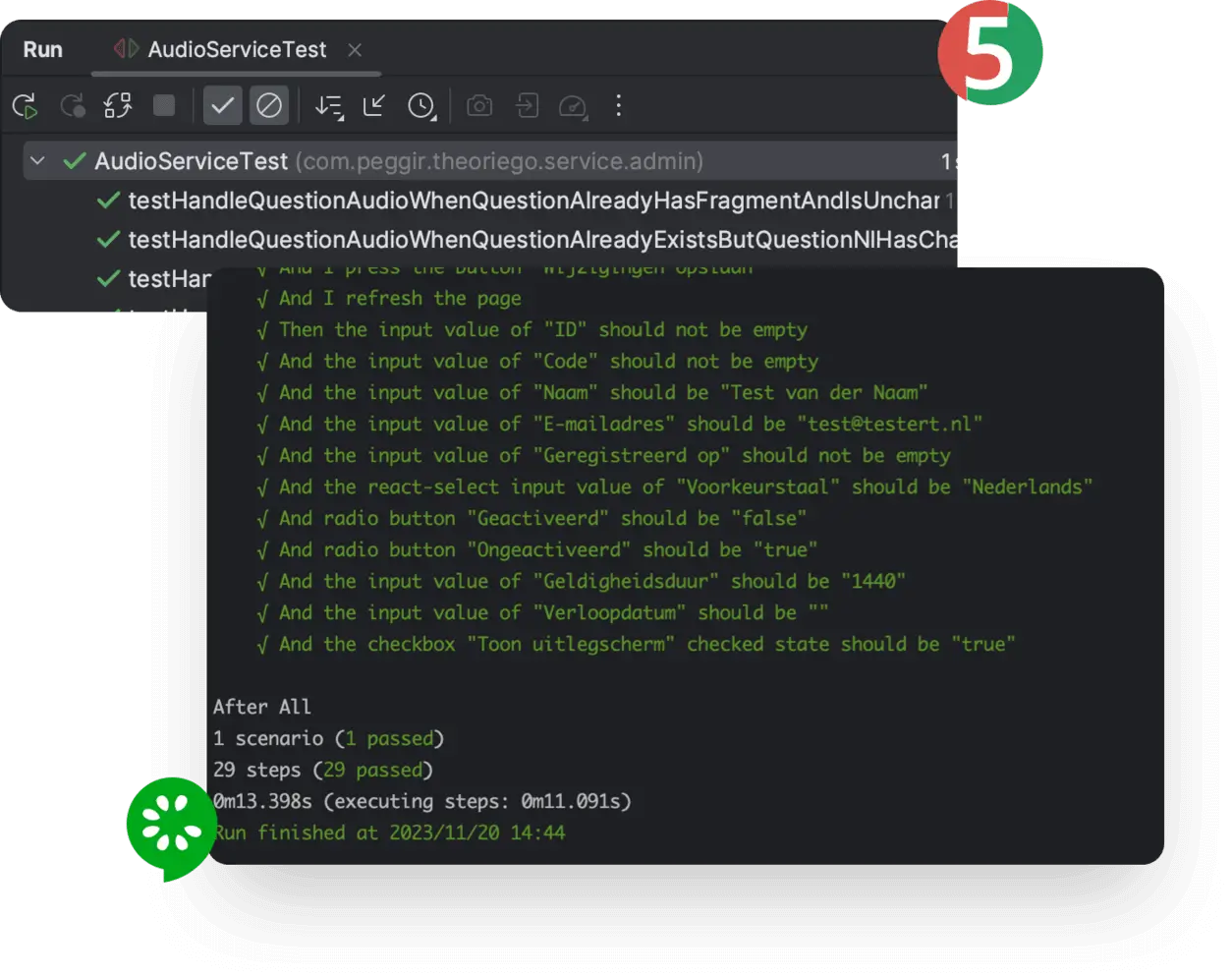Collapse the AudioServiceTest tree node
The height and width of the screenshot is (977, 1232).
[37, 160]
